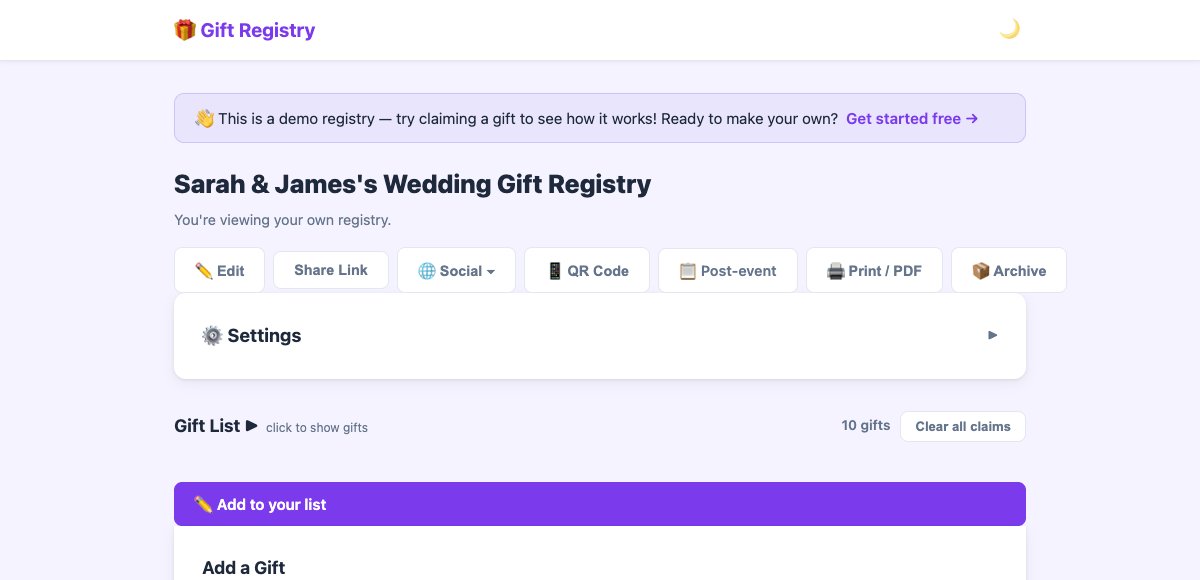
Task: Open the Social sharing dropdown
Action: click(x=456, y=270)
